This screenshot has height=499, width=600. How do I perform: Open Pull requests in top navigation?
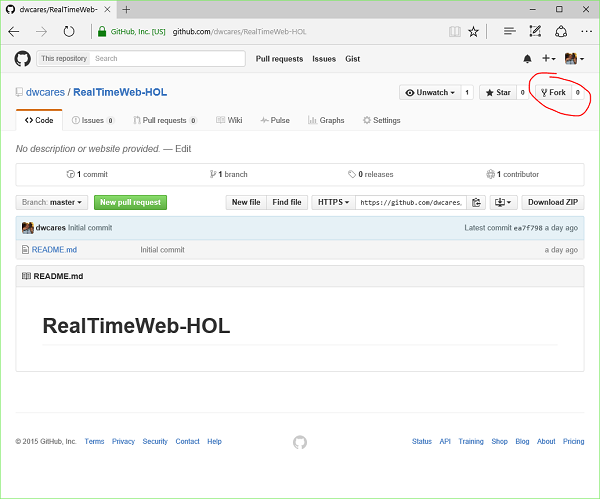(x=279, y=59)
